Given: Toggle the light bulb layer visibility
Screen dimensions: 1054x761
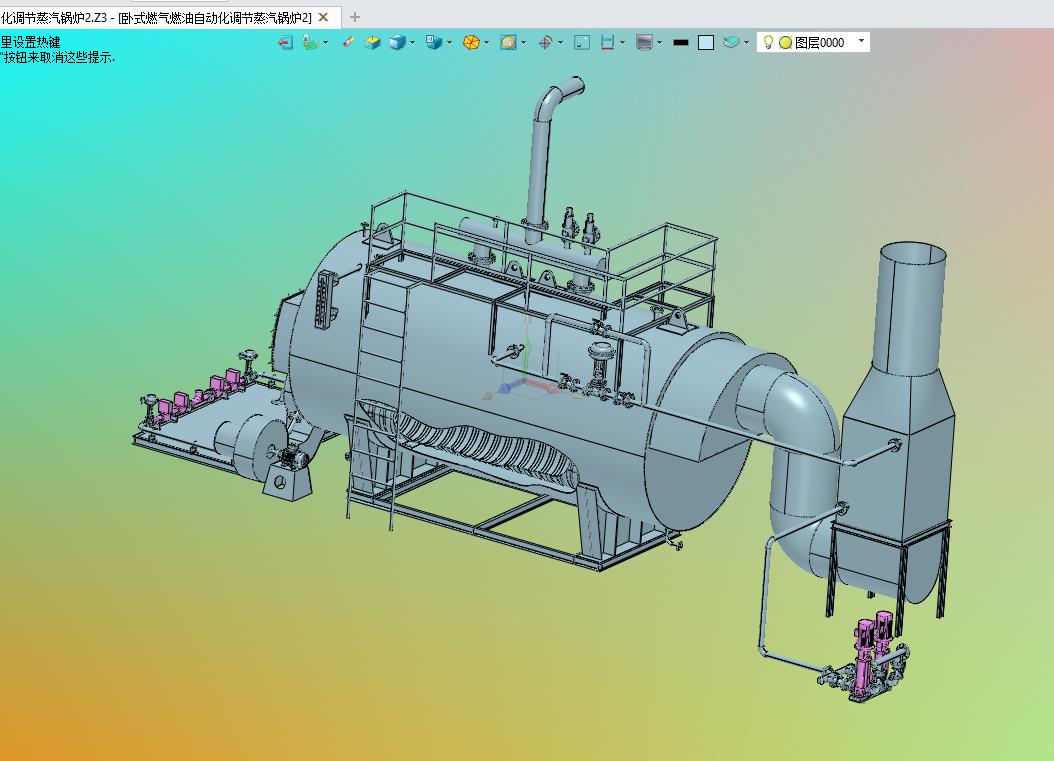Looking at the screenshot, I should point(768,42).
